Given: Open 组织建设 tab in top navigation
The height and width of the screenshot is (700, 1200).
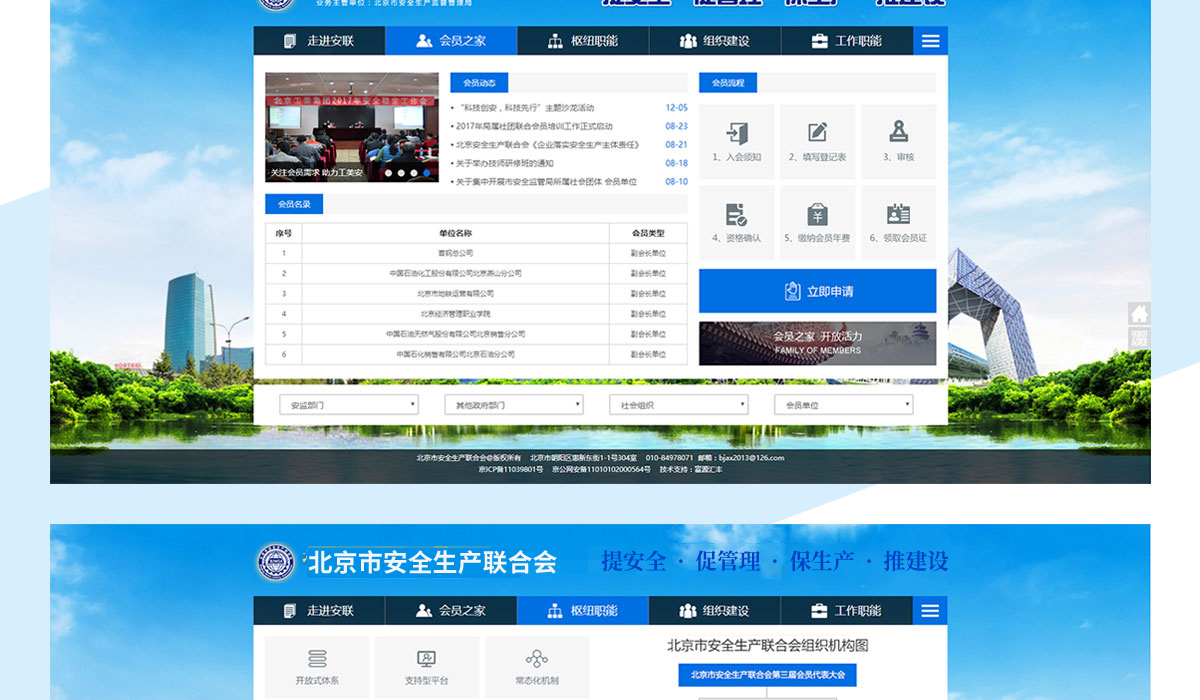Looking at the screenshot, I should click(714, 41).
